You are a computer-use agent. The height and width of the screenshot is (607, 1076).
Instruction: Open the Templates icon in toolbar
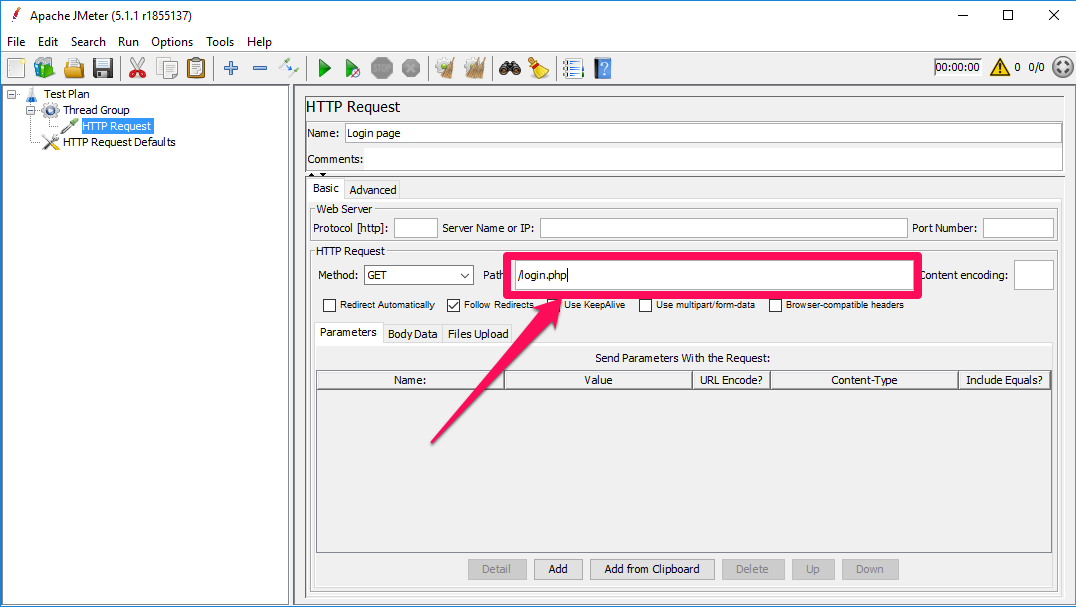click(x=45, y=68)
